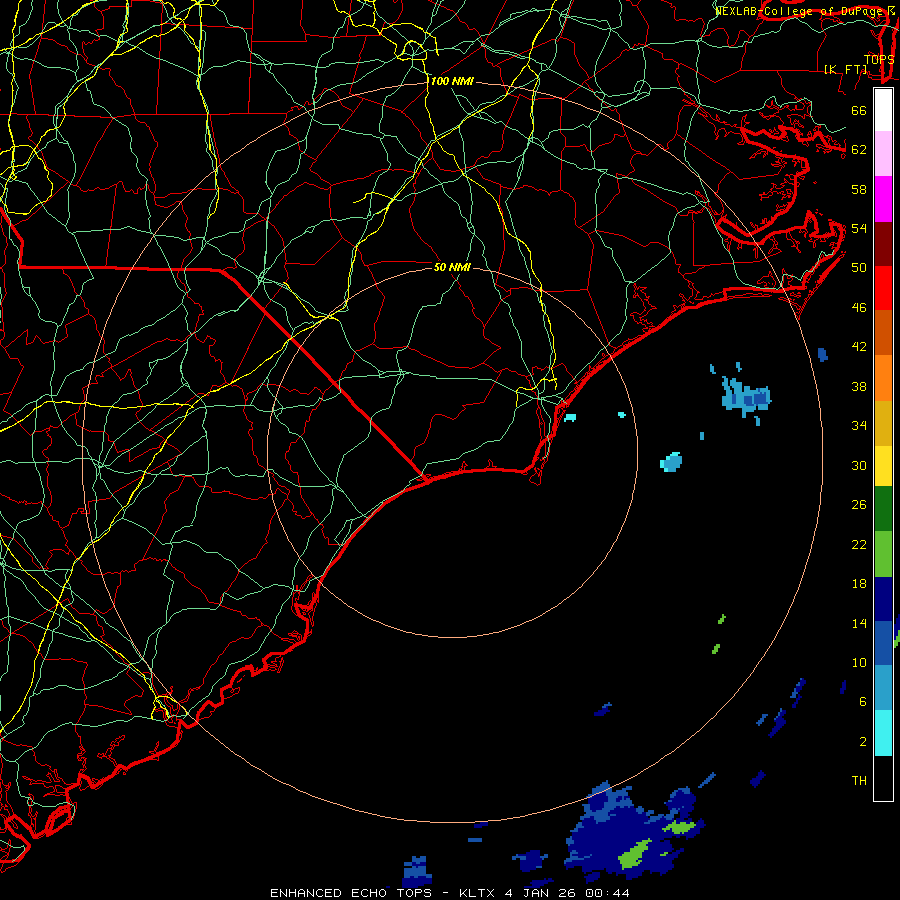900x900 pixels.
Task: Click the white 66+ legend color block
Action: pyautogui.click(x=883, y=110)
